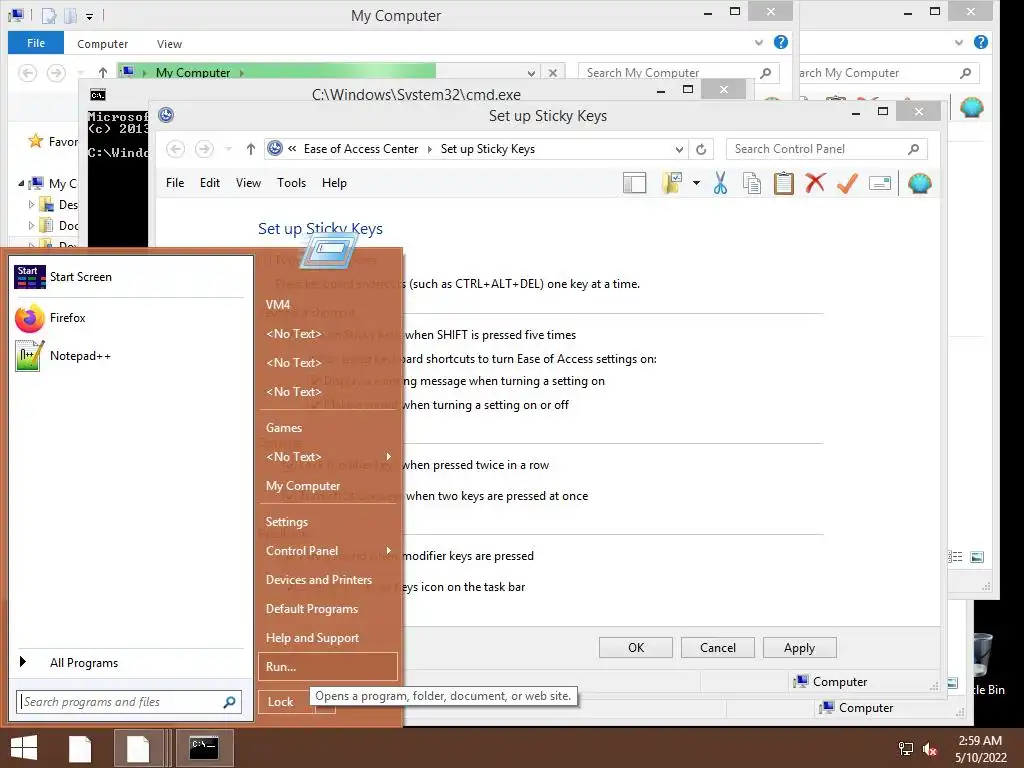The image size is (1024, 768).
Task: Click the Copy pages icon
Action: pyautogui.click(x=752, y=184)
